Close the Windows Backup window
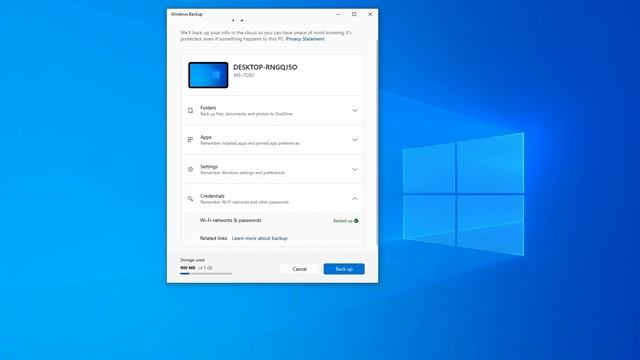 (x=370, y=14)
